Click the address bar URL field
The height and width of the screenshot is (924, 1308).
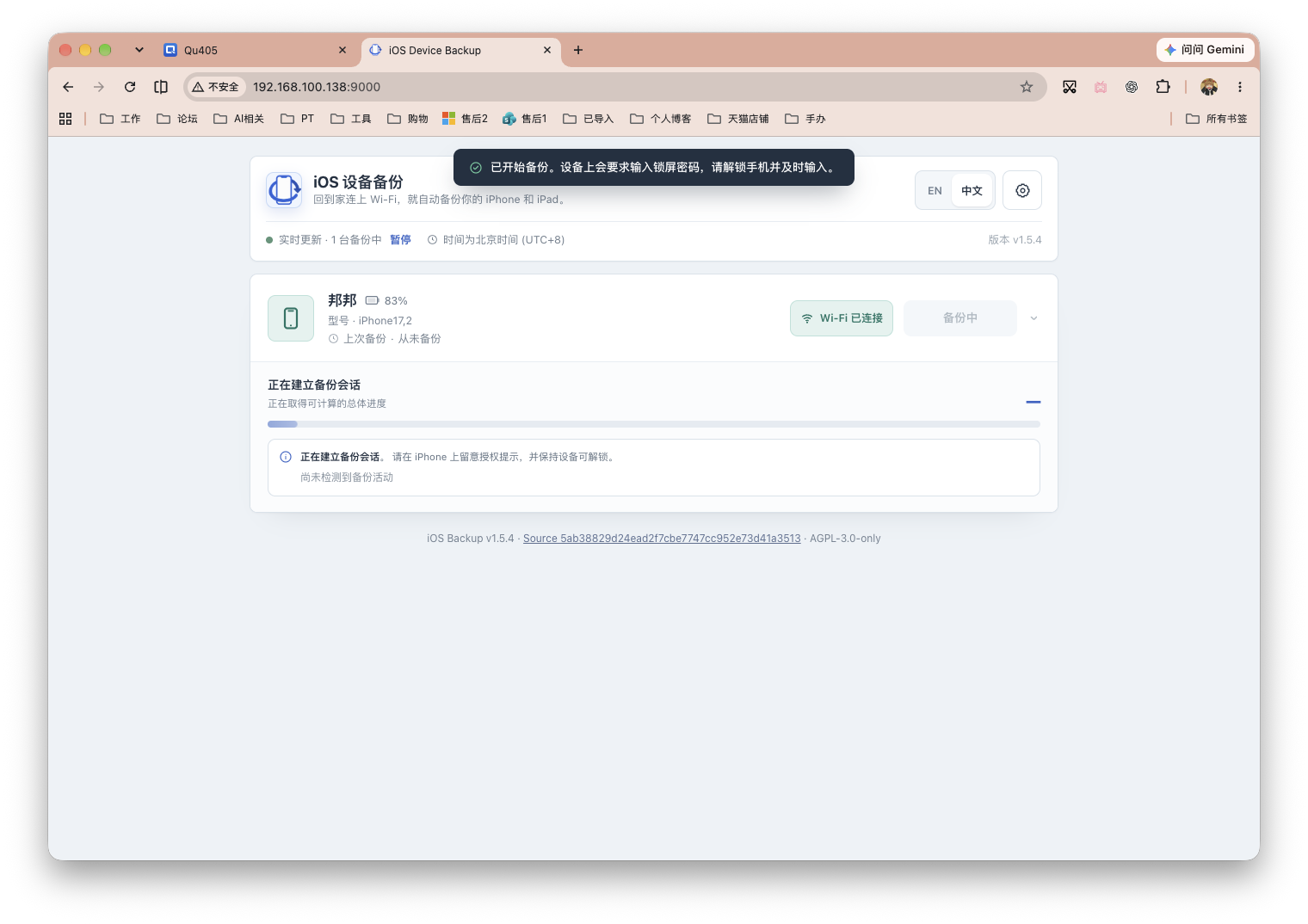[x=615, y=87]
